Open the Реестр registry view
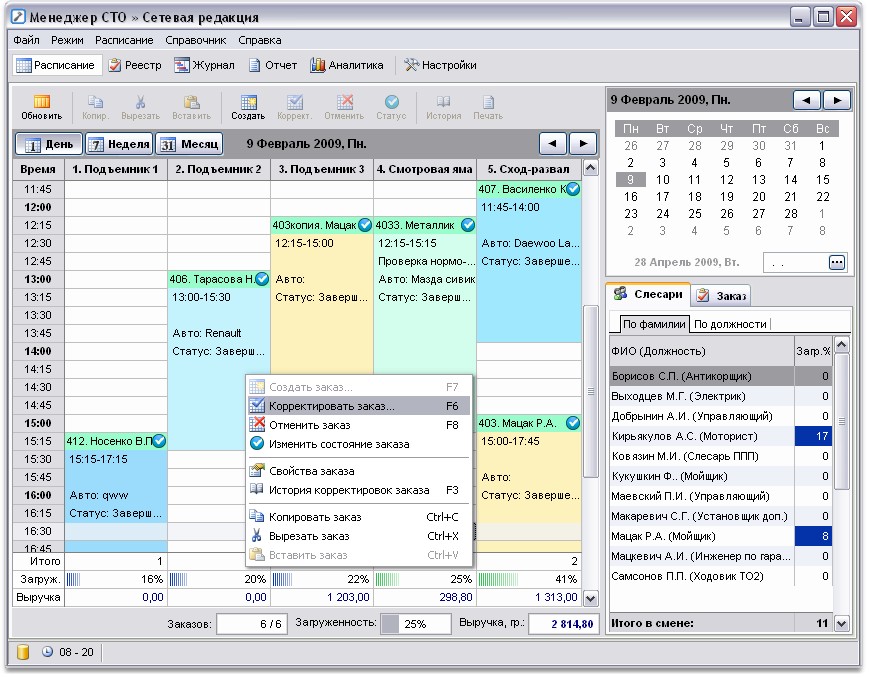This screenshot has width=871, height=677. (x=135, y=65)
